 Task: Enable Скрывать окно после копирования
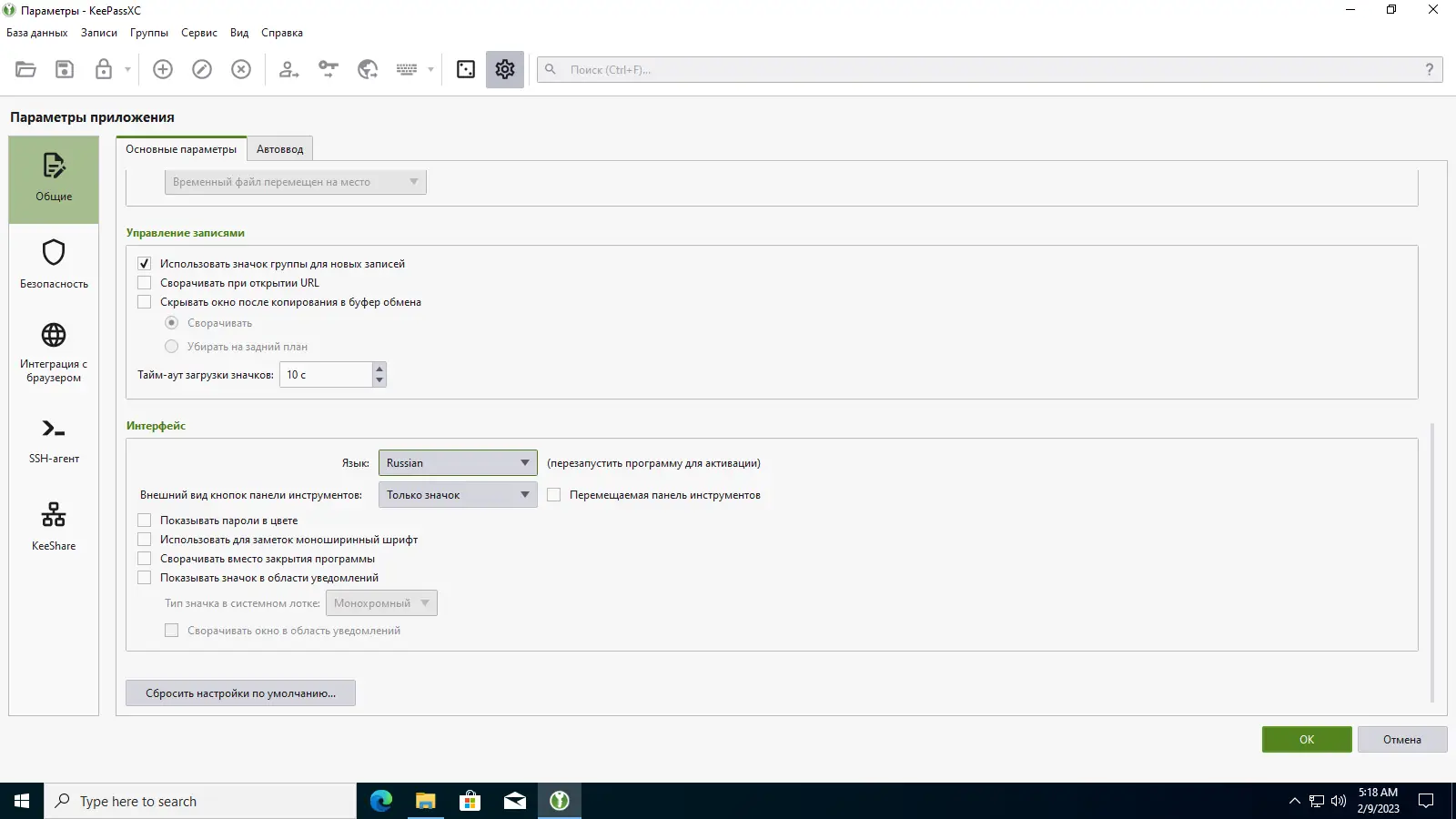(x=144, y=302)
